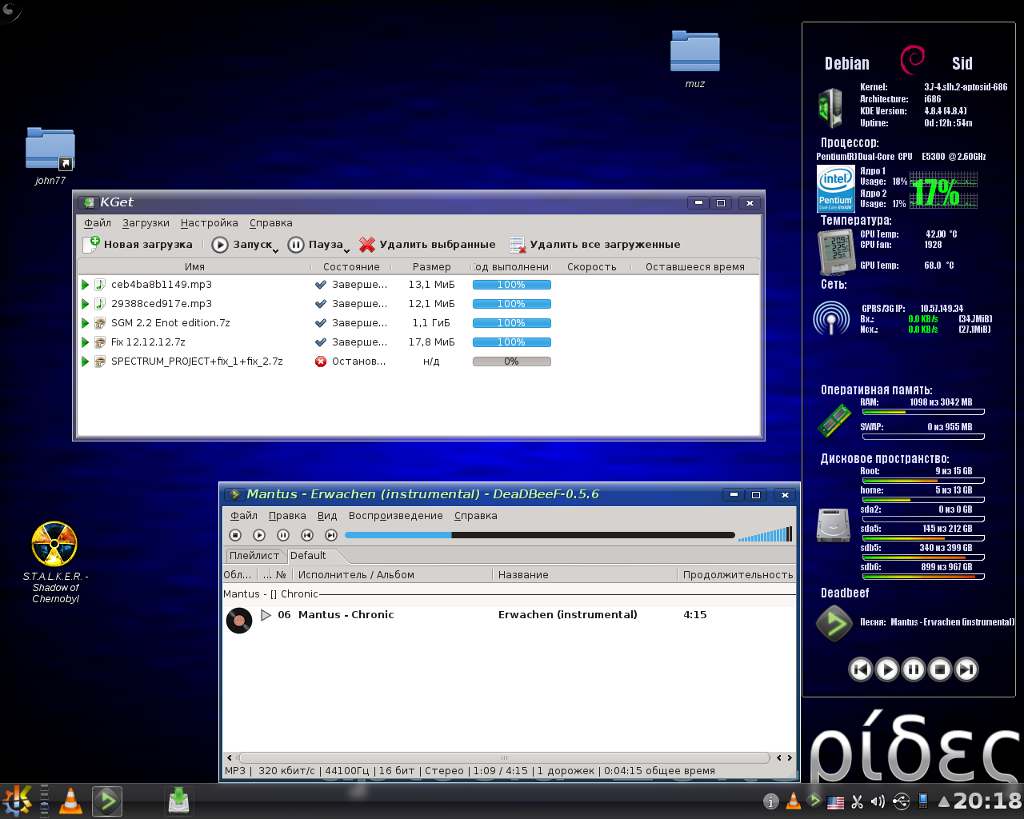
Task: Click the Исполнитель / Альбом column header
Action: coord(392,575)
